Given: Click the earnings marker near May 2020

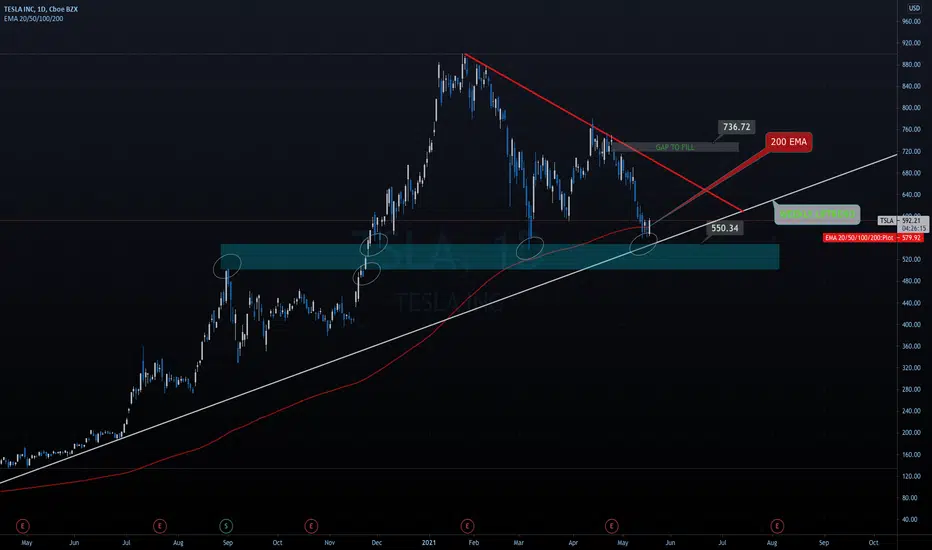Looking at the screenshot, I should pyautogui.click(x=23, y=526).
